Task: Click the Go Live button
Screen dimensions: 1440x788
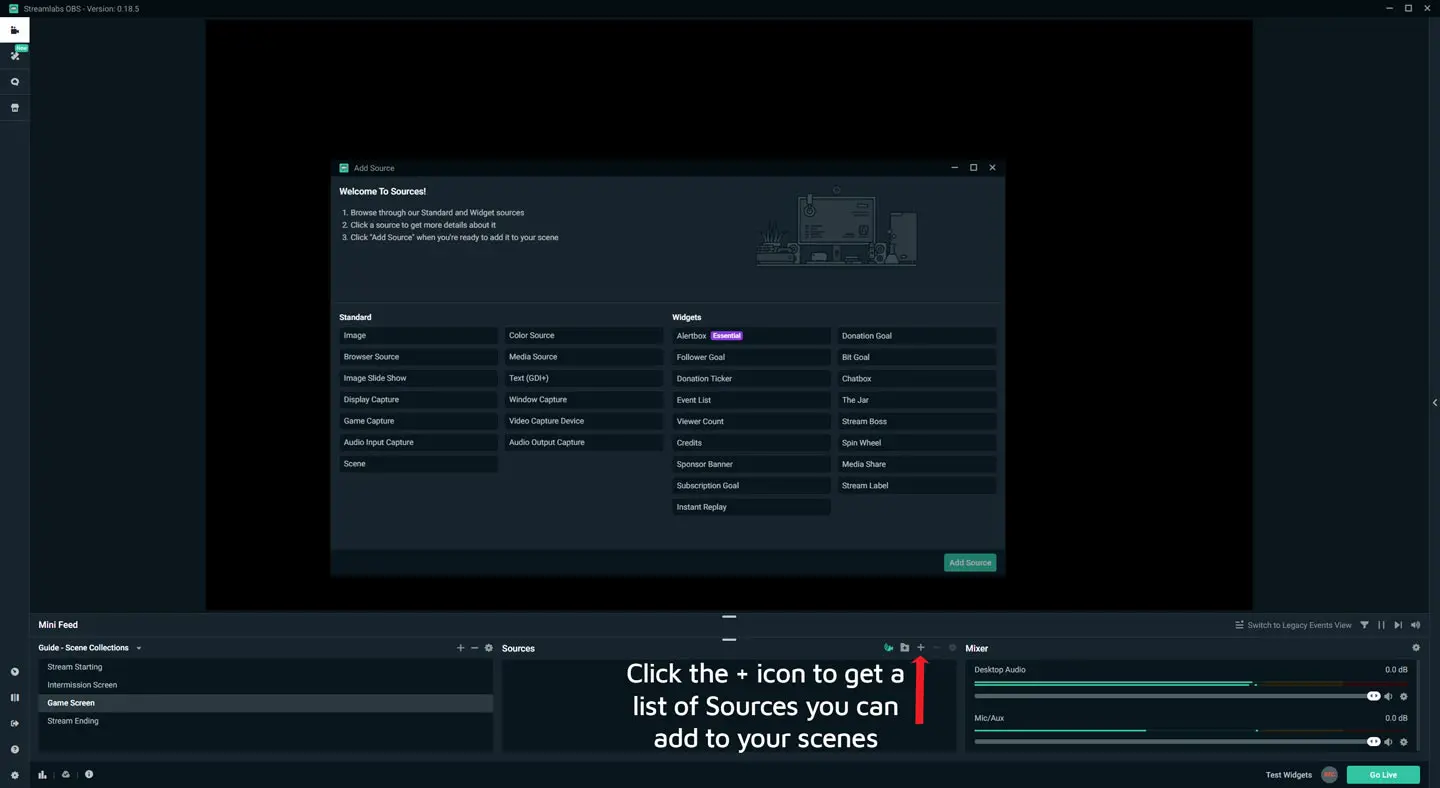Action: [x=1383, y=775]
